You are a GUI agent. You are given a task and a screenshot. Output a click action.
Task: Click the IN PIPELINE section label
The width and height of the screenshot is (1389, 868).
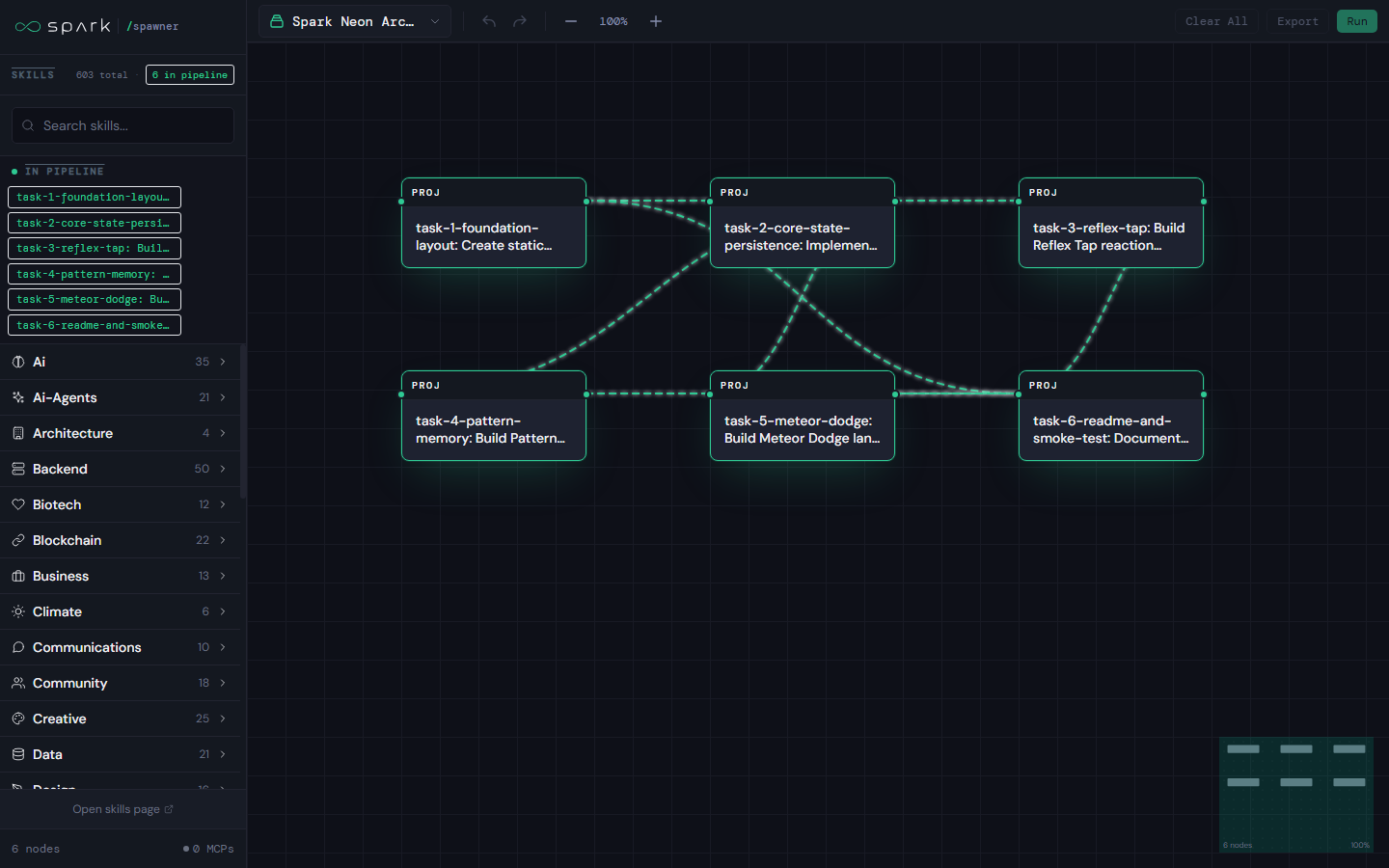65,171
